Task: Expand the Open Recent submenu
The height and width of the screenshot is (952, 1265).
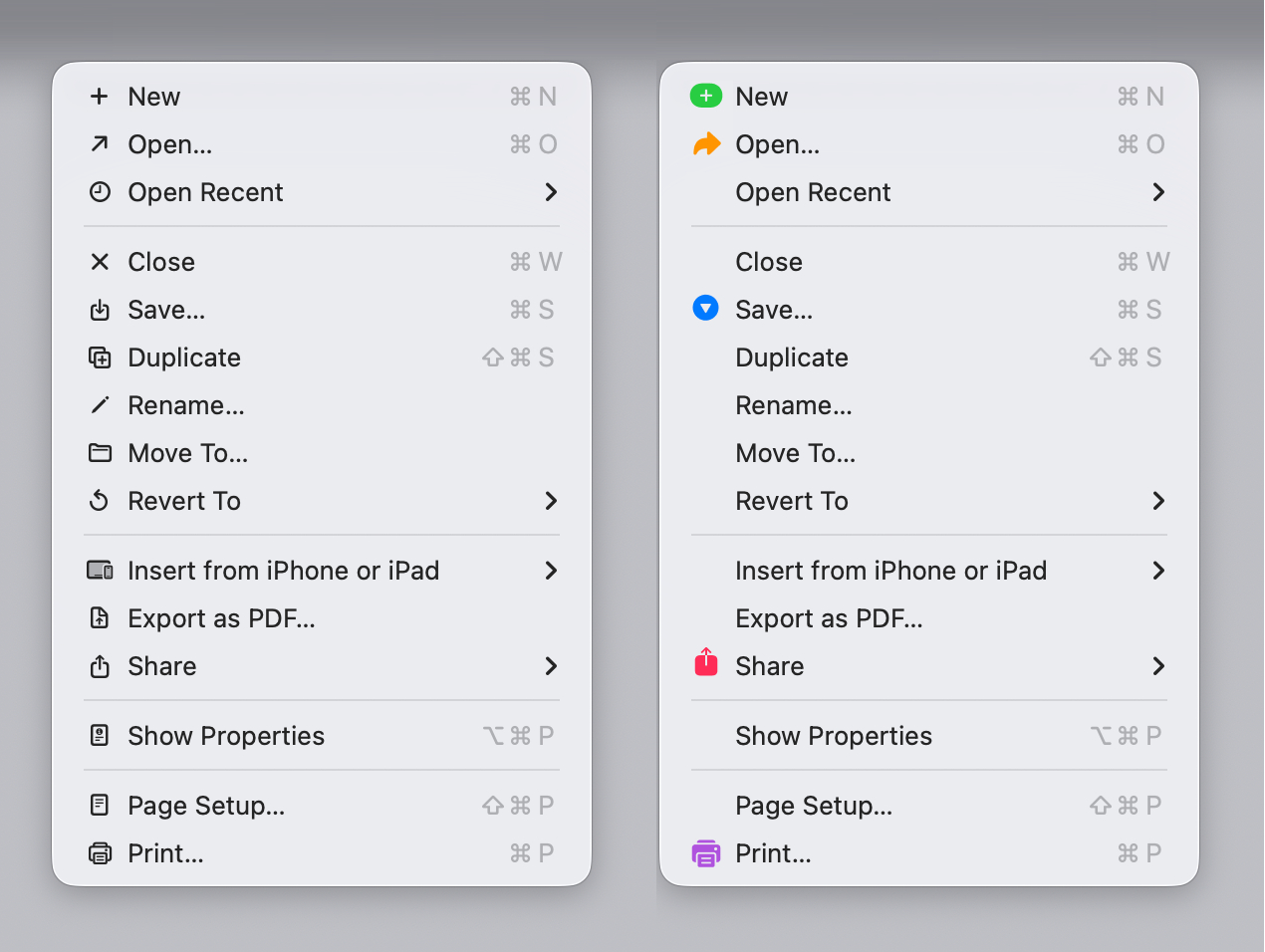Action: point(551,192)
